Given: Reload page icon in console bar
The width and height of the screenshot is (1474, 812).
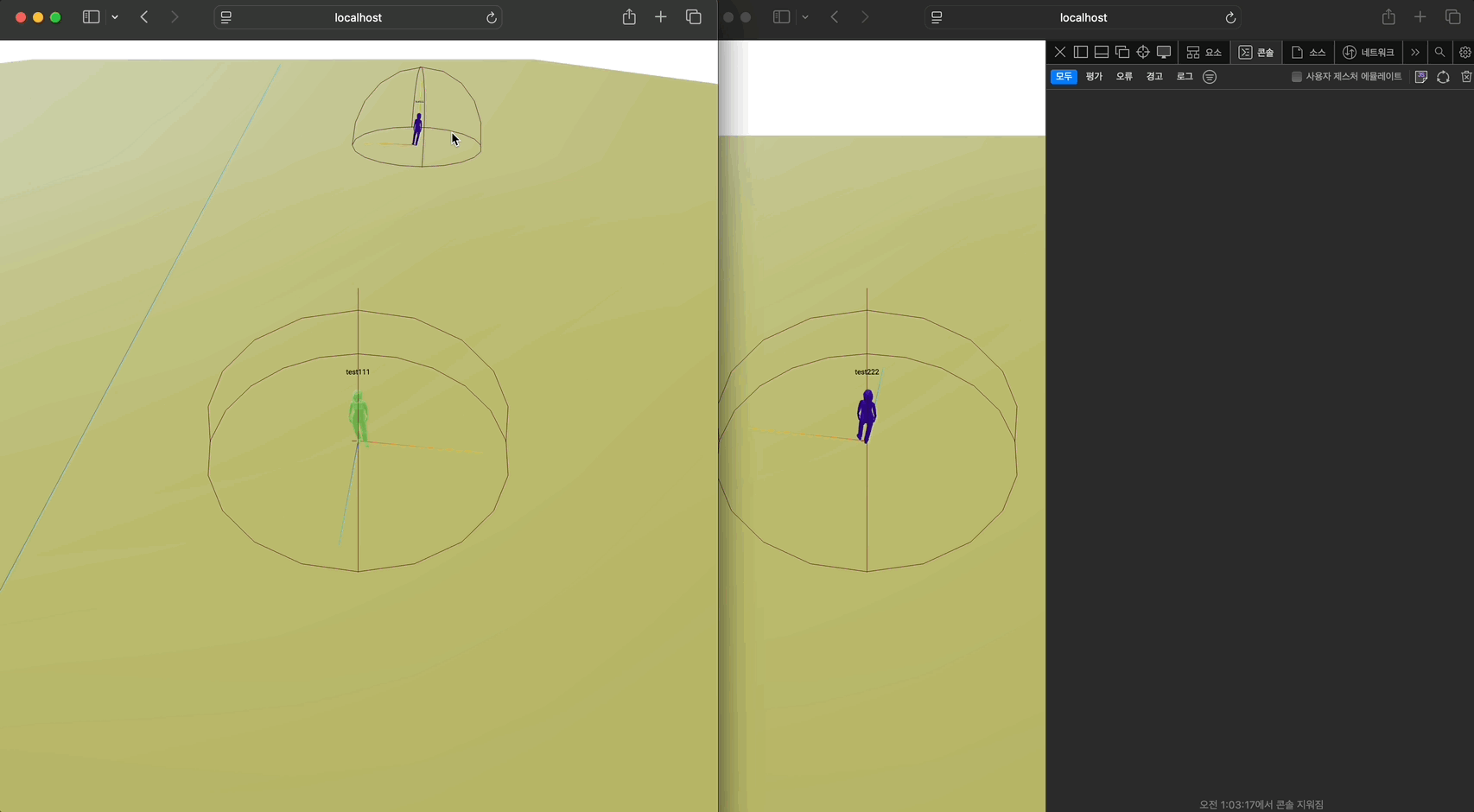Looking at the screenshot, I should tap(1443, 77).
